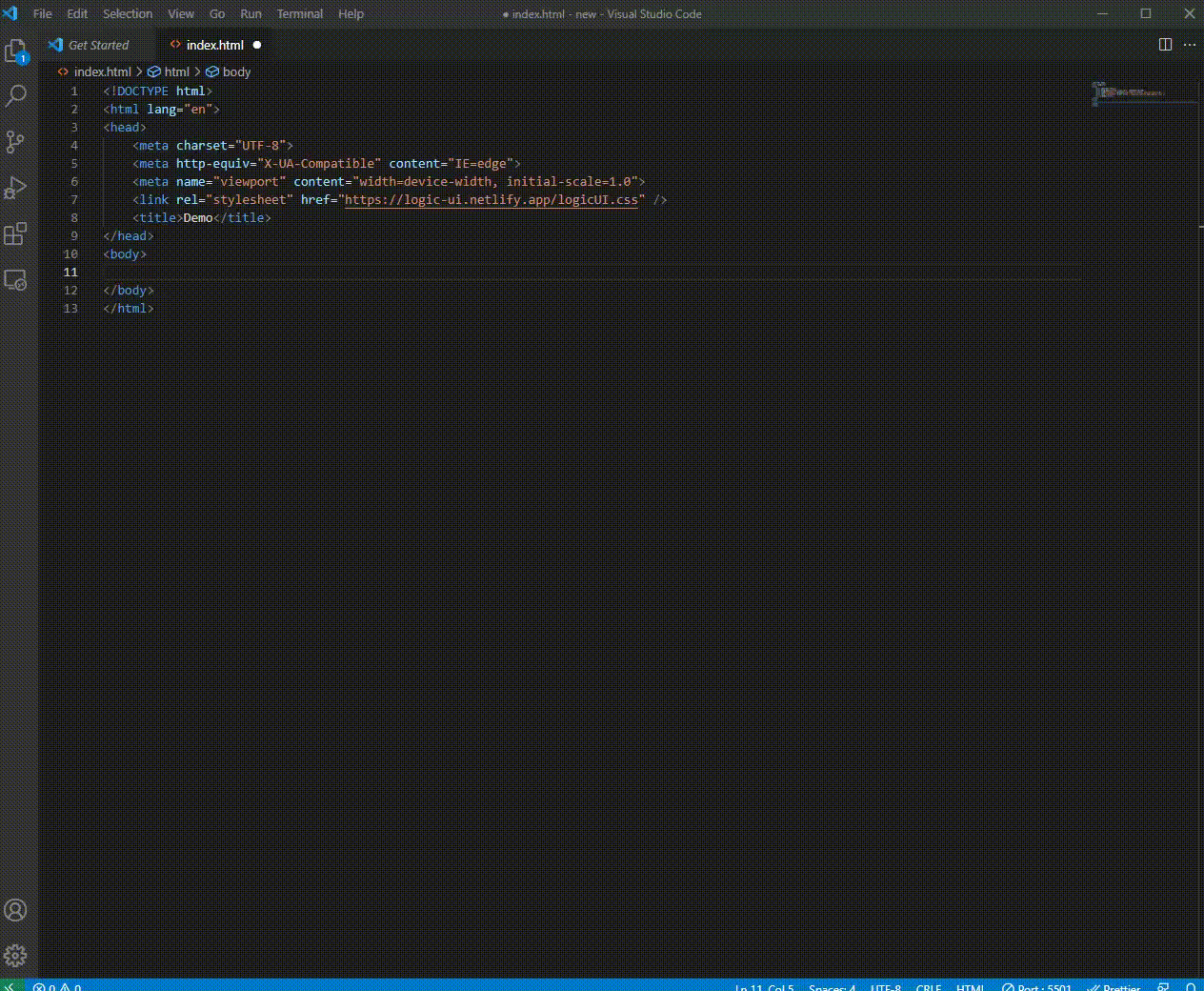Viewport: 1204px width, 991px height.
Task: Open the Run and Debug view
Action: tap(15, 188)
